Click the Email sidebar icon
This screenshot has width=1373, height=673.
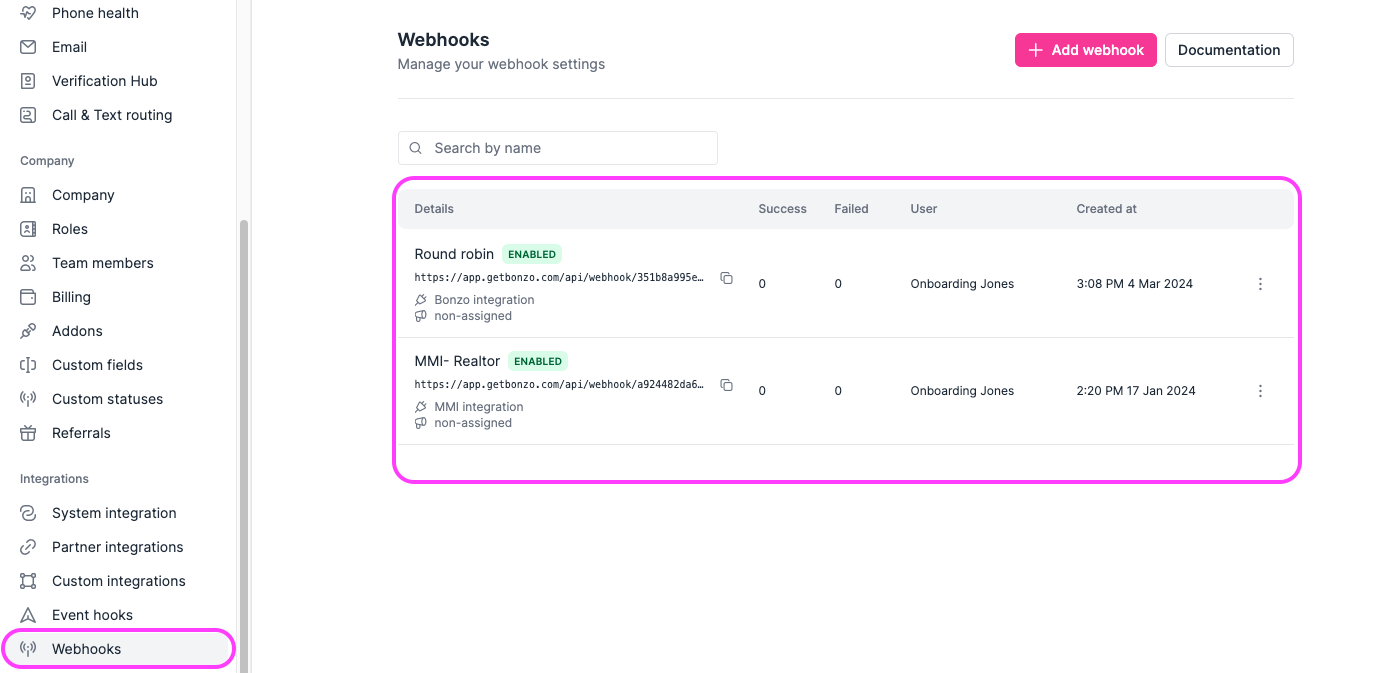(28, 46)
